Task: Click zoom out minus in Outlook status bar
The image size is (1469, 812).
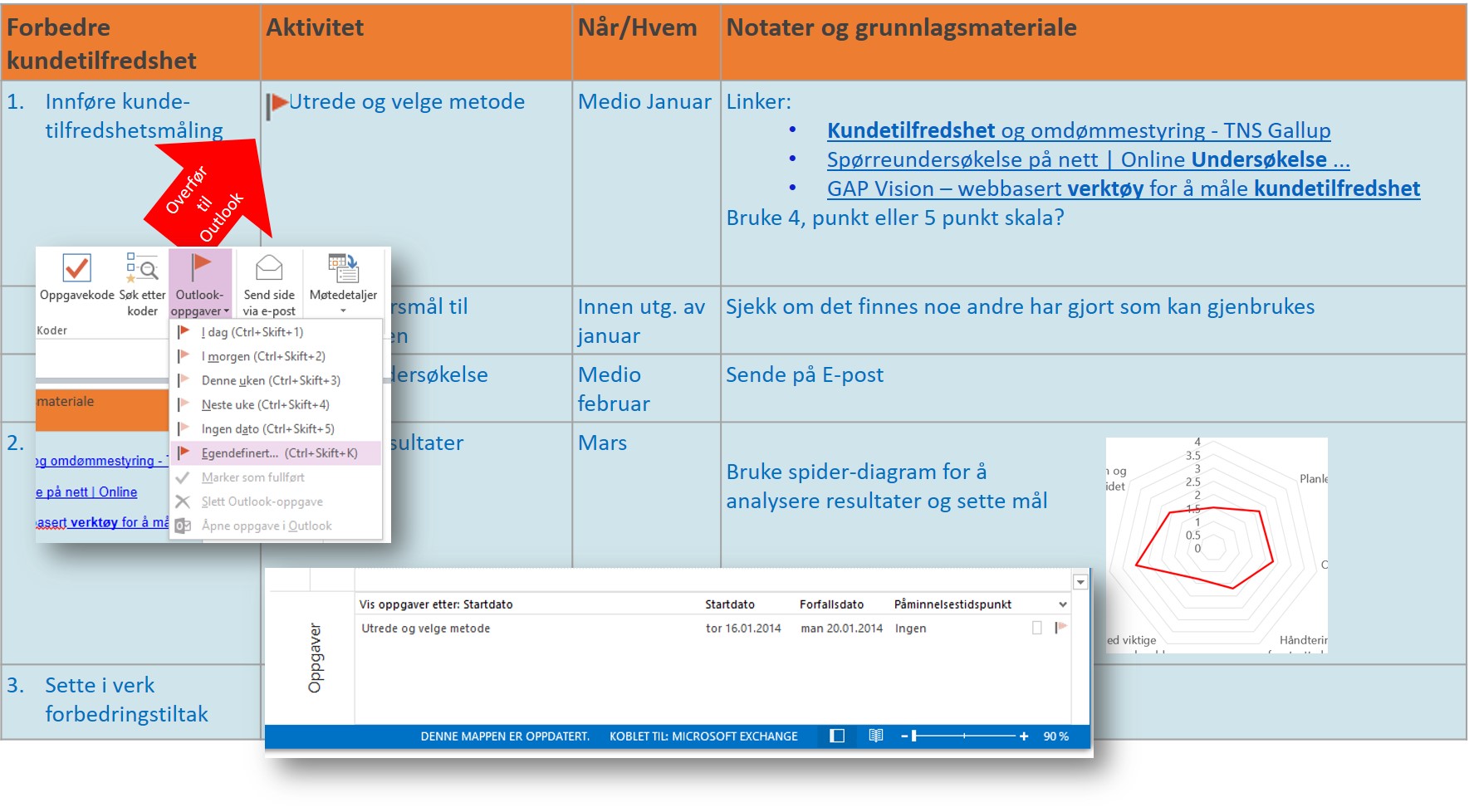Action: pyautogui.click(x=904, y=736)
